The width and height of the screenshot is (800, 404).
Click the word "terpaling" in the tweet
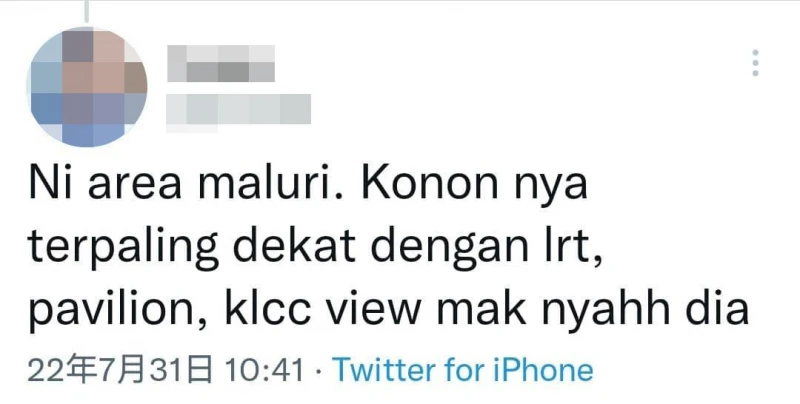click(123, 246)
